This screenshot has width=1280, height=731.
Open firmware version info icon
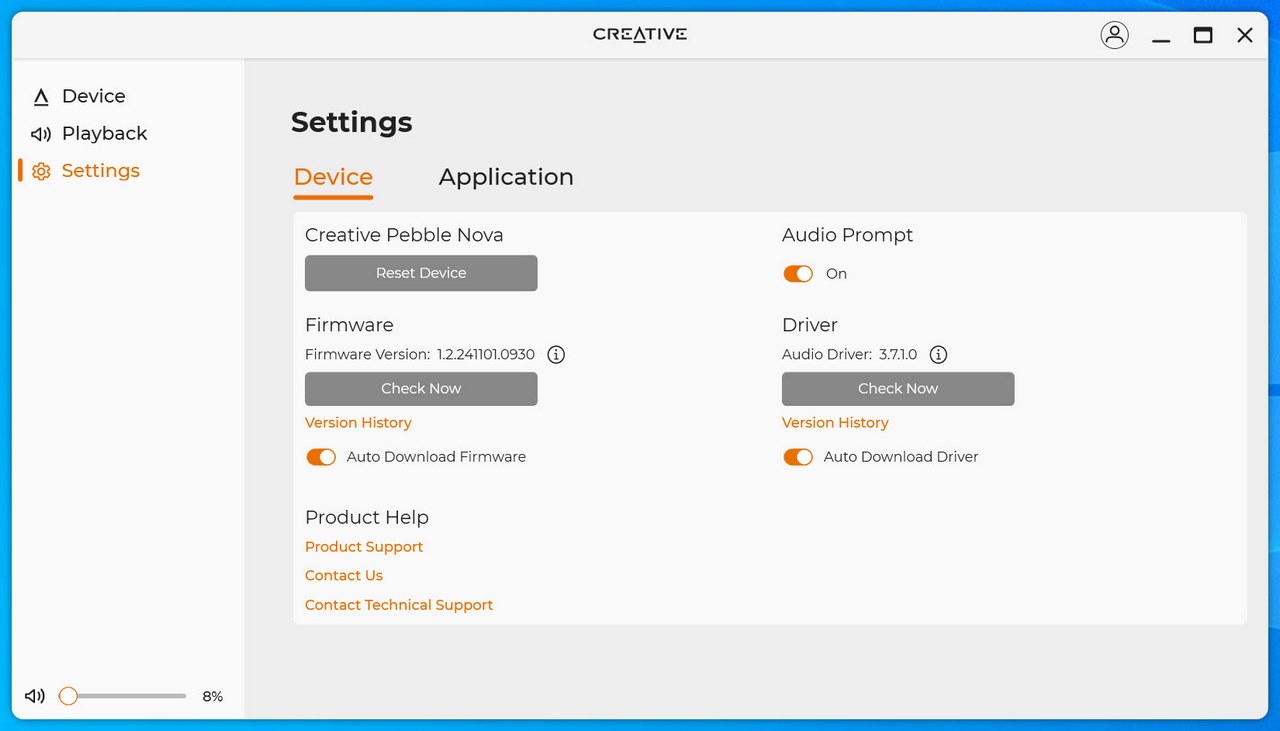(556, 354)
